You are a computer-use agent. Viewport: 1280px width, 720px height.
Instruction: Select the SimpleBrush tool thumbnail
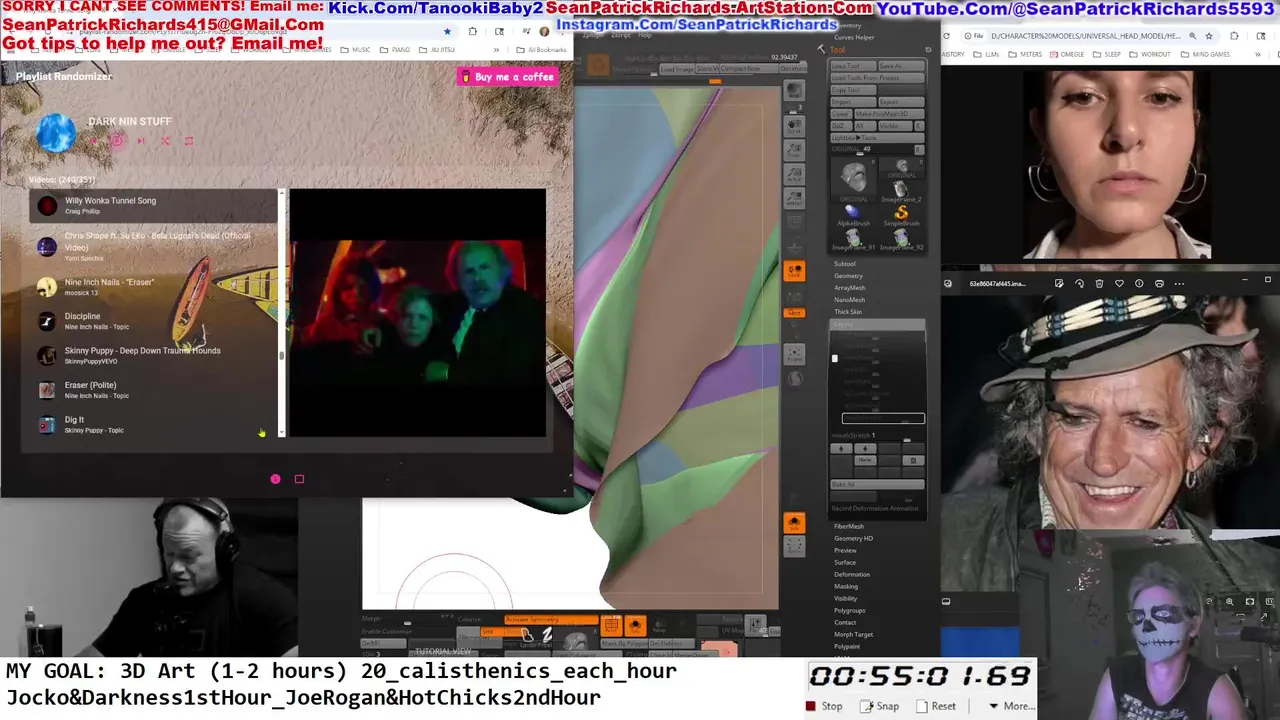[x=901, y=214]
